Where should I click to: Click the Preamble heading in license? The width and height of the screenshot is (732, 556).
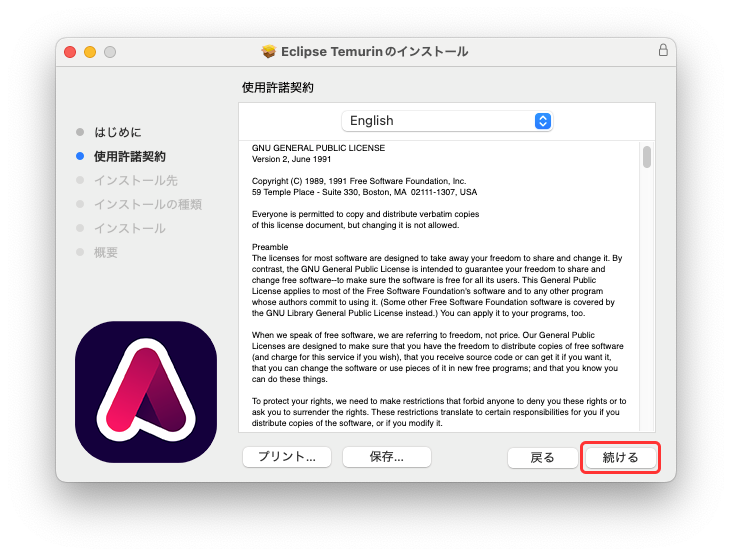click(270, 247)
